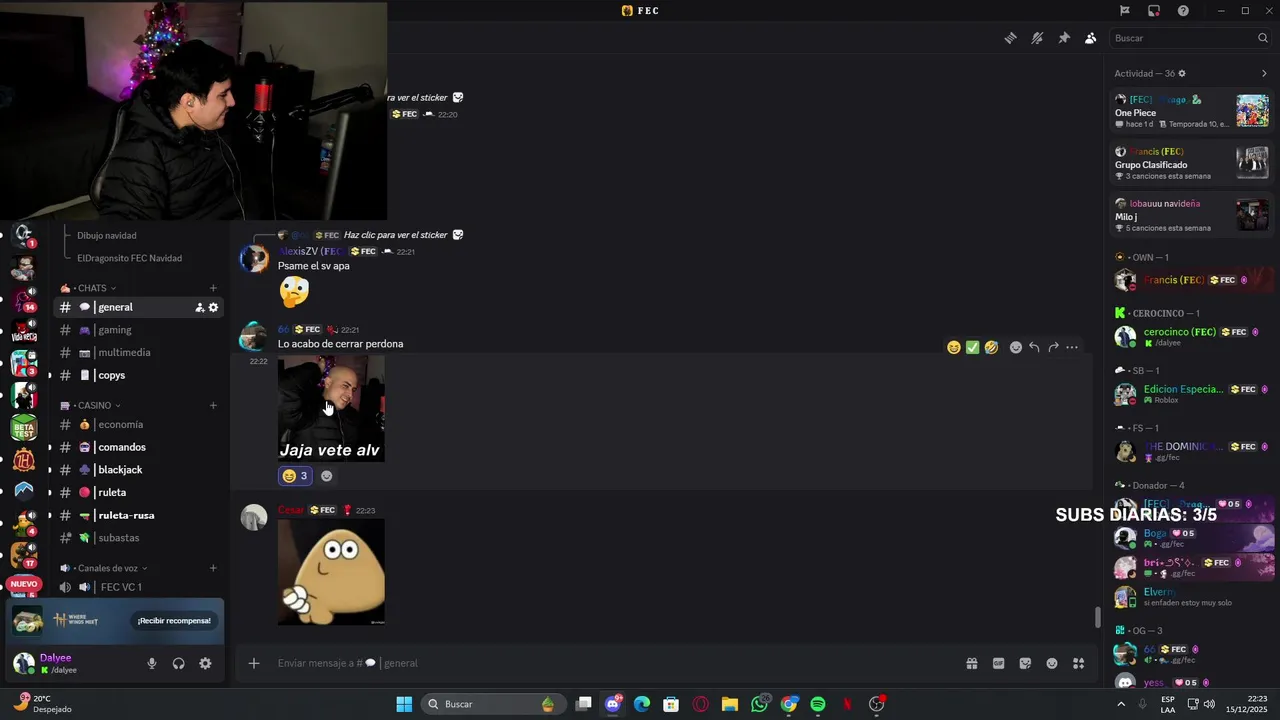The width and height of the screenshot is (1280, 720).
Task: Open the apps launcher icon
Action: [x=1078, y=663]
